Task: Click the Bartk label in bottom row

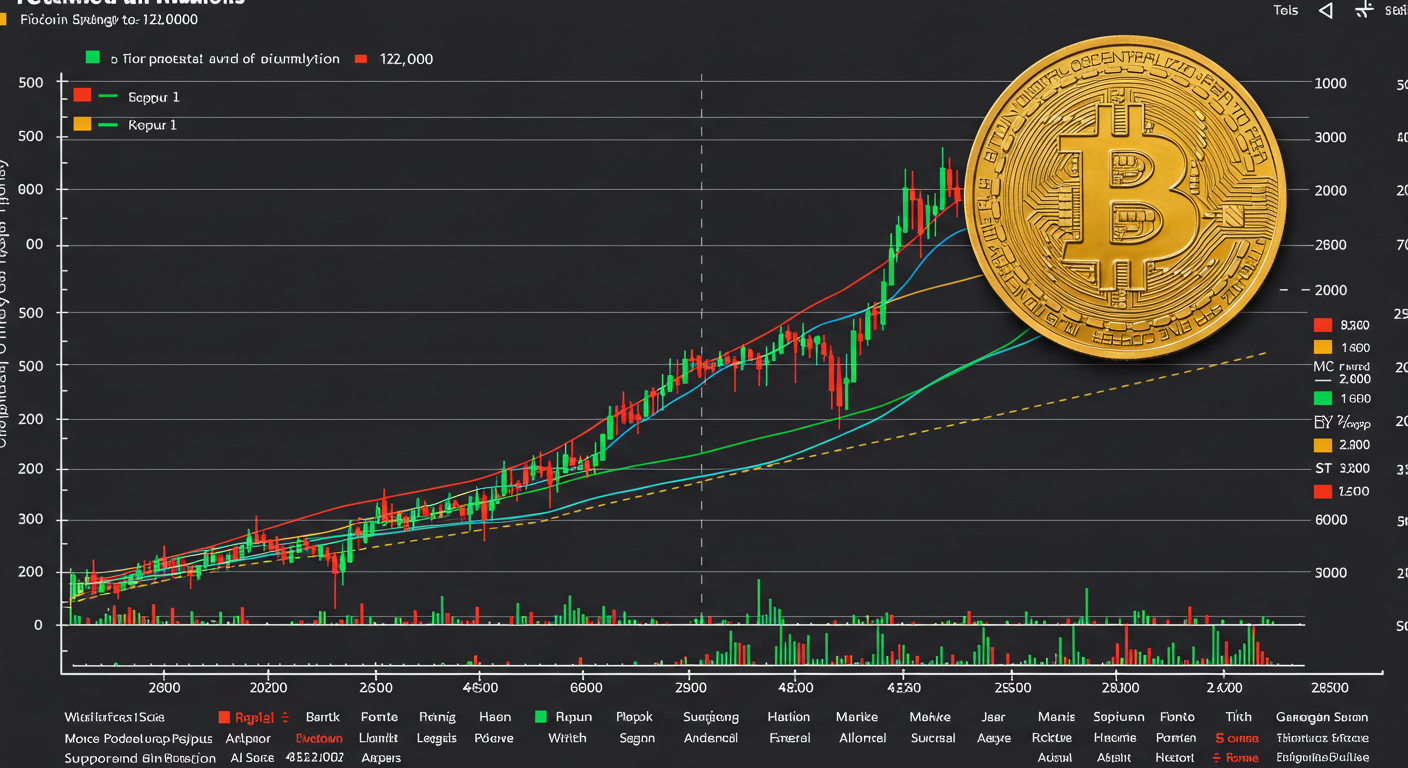Action: tap(323, 717)
